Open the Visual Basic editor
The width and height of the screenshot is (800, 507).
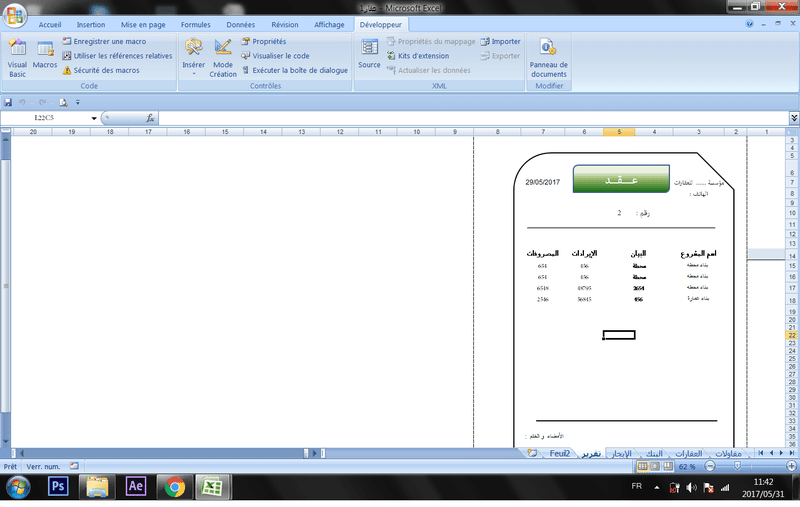(x=17, y=55)
